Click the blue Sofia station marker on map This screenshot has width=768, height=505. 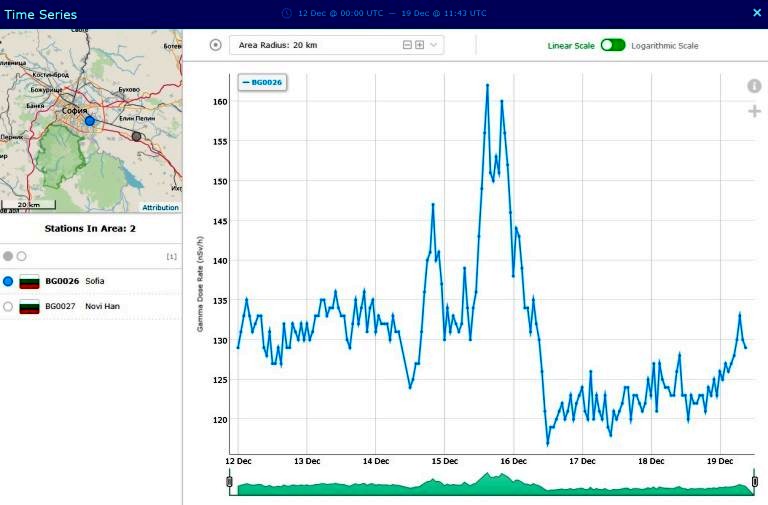pyautogui.click(x=89, y=120)
